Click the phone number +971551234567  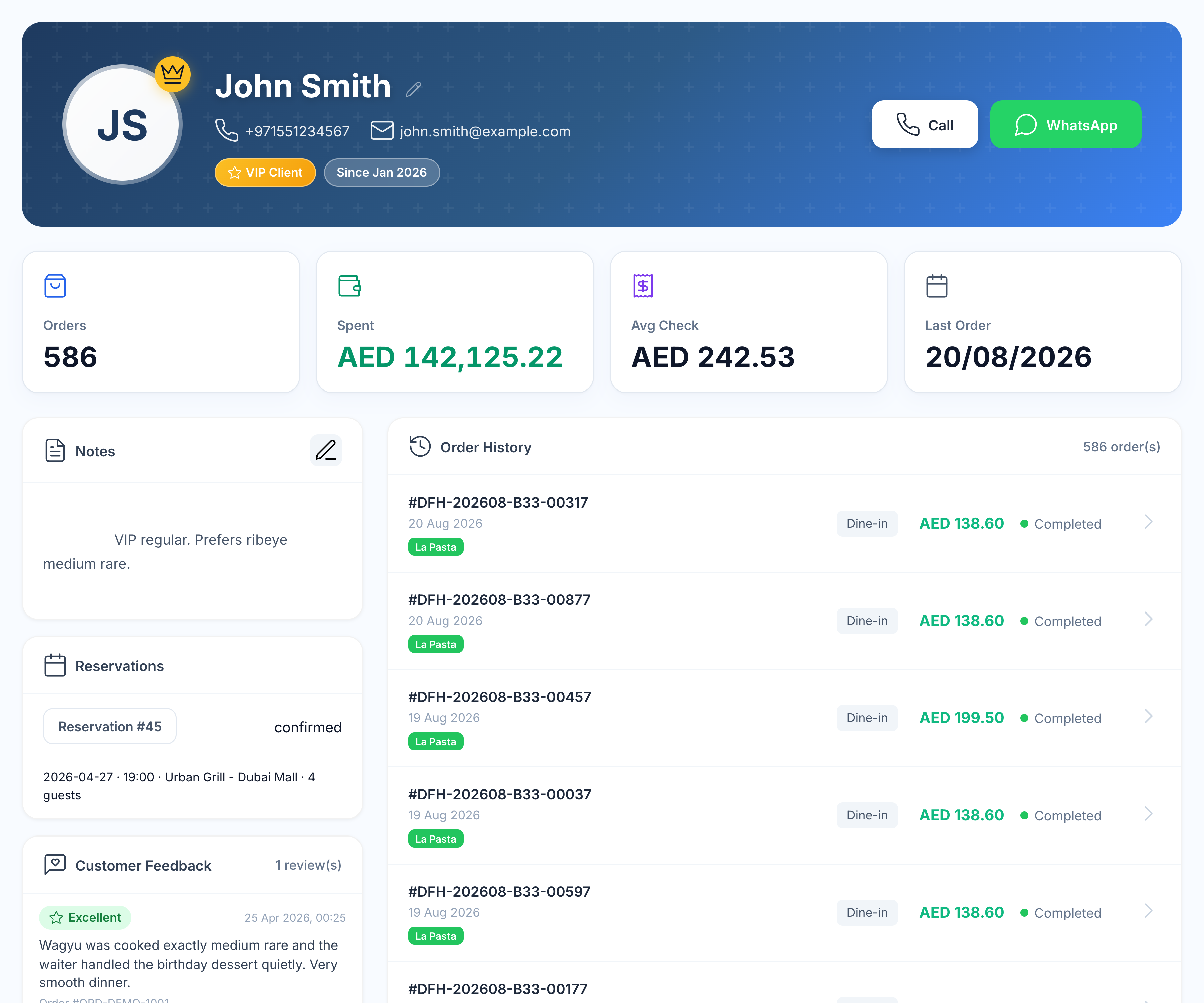click(297, 131)
